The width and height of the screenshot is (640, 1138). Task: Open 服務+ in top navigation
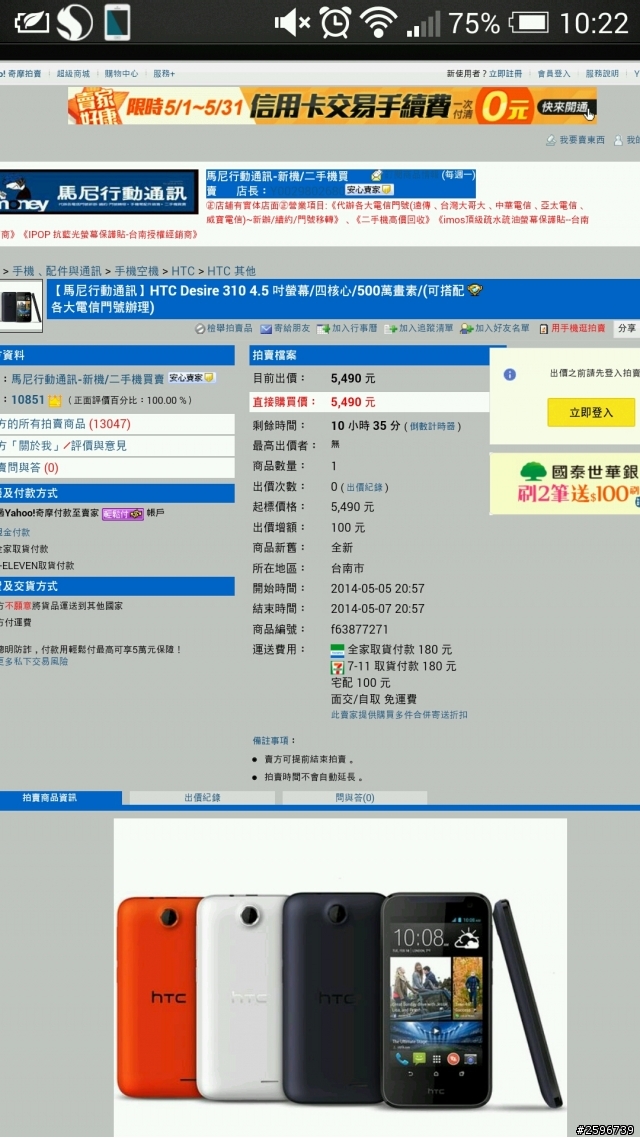tap(164, 74)
